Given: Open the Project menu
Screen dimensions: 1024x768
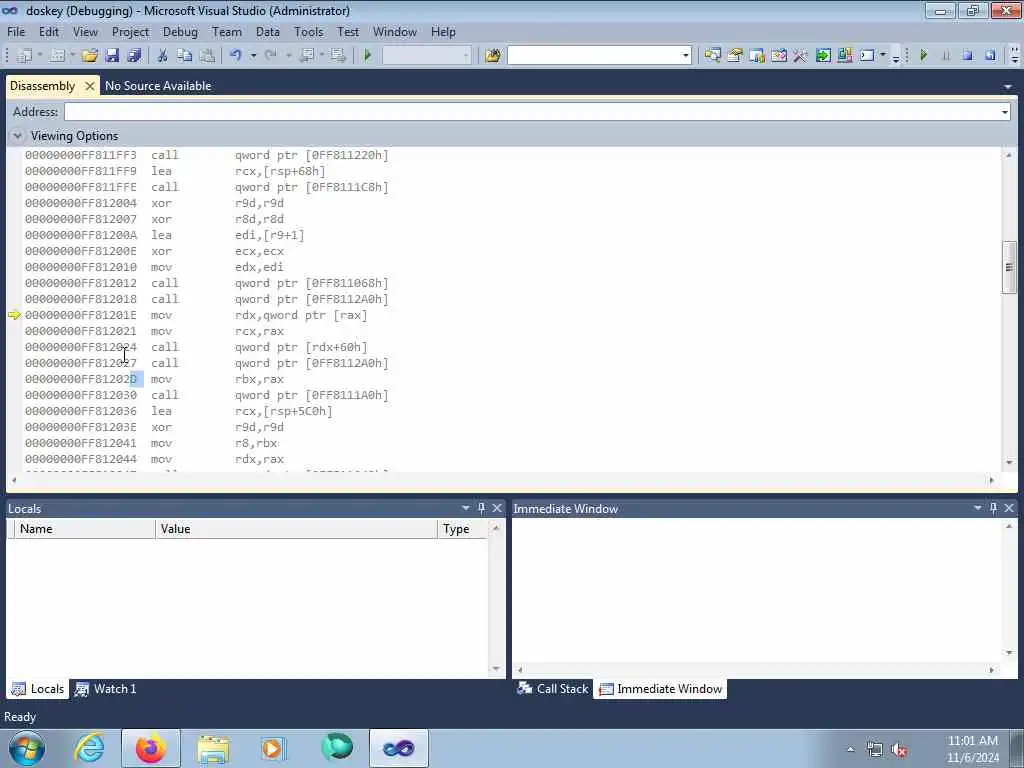Looking at the screenshot, I should pyautogui.click(x=130, y=31).
